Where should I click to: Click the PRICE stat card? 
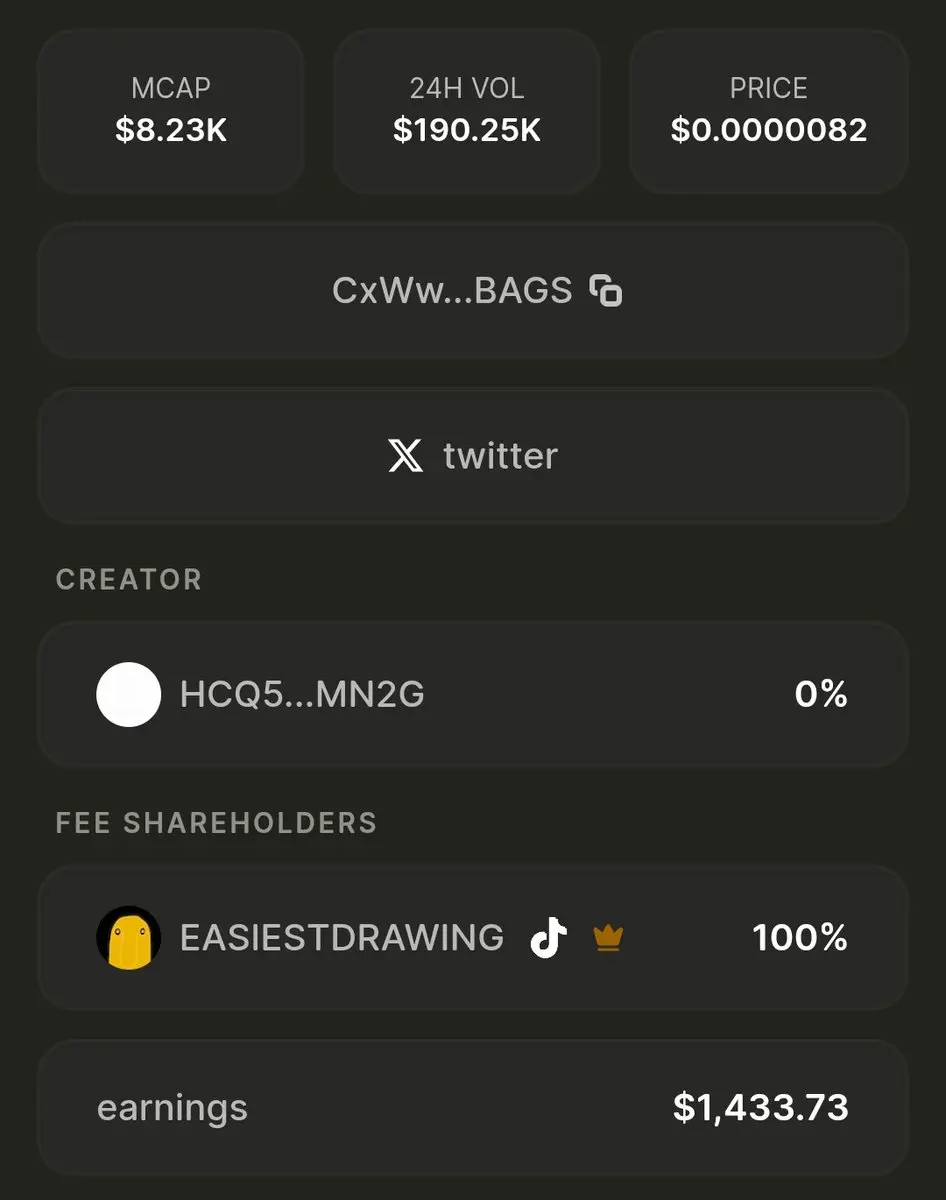(769, 110)
